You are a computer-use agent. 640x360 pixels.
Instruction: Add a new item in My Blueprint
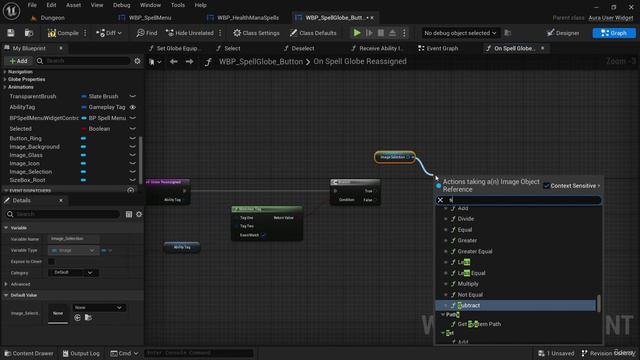tap(18, 61)
